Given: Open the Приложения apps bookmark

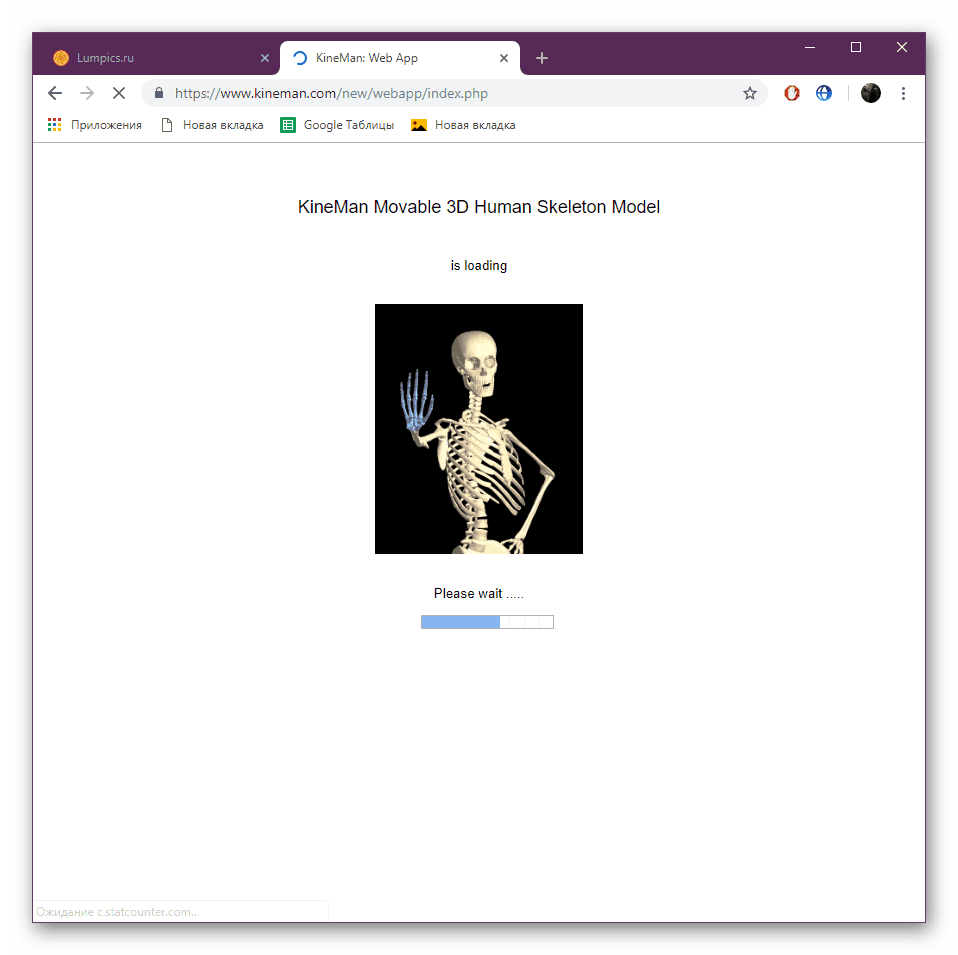Looking at the screenshot, I should [95, 125].
